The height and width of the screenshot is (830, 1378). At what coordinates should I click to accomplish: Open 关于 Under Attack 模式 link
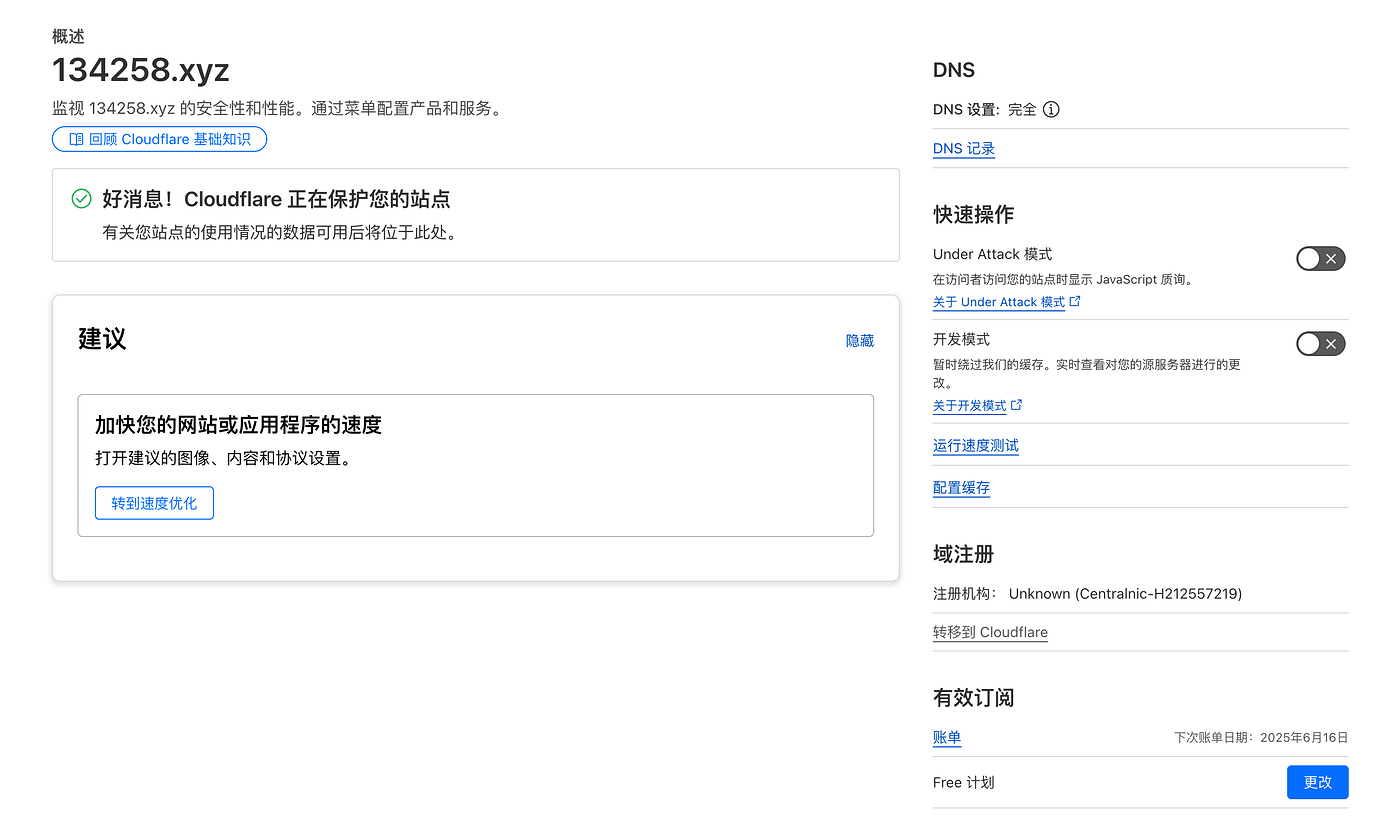tap(999, 302)
